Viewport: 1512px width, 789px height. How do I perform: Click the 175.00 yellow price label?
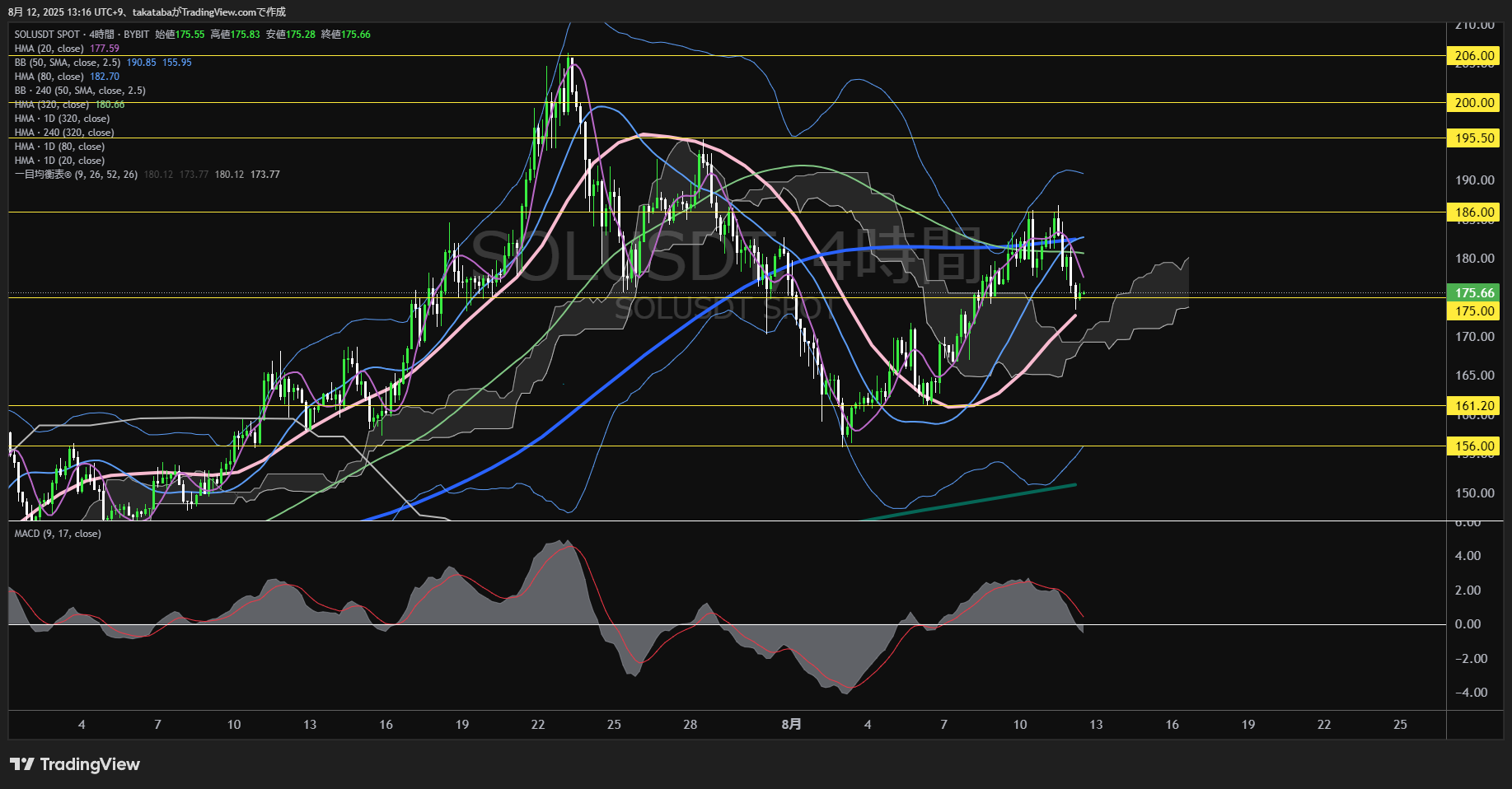1474,311
